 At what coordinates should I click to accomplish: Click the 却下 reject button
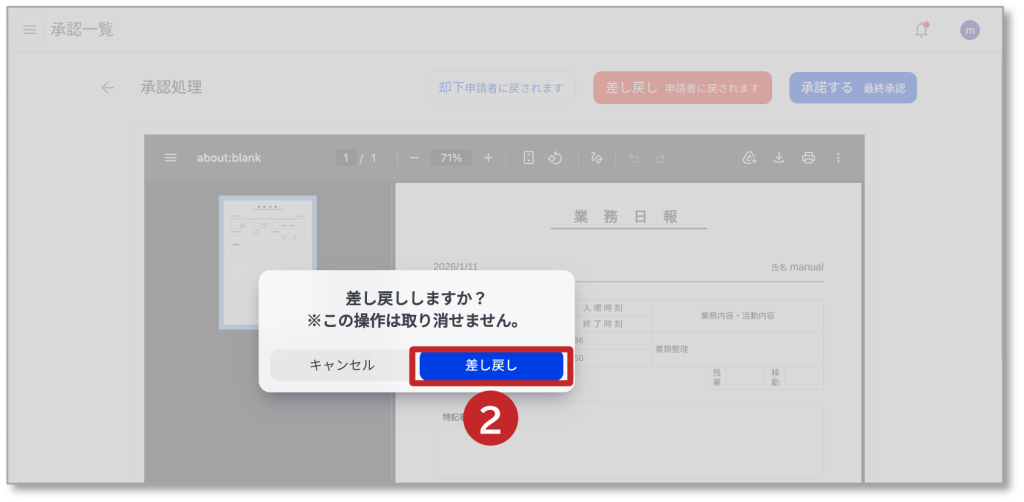(500, 88)
